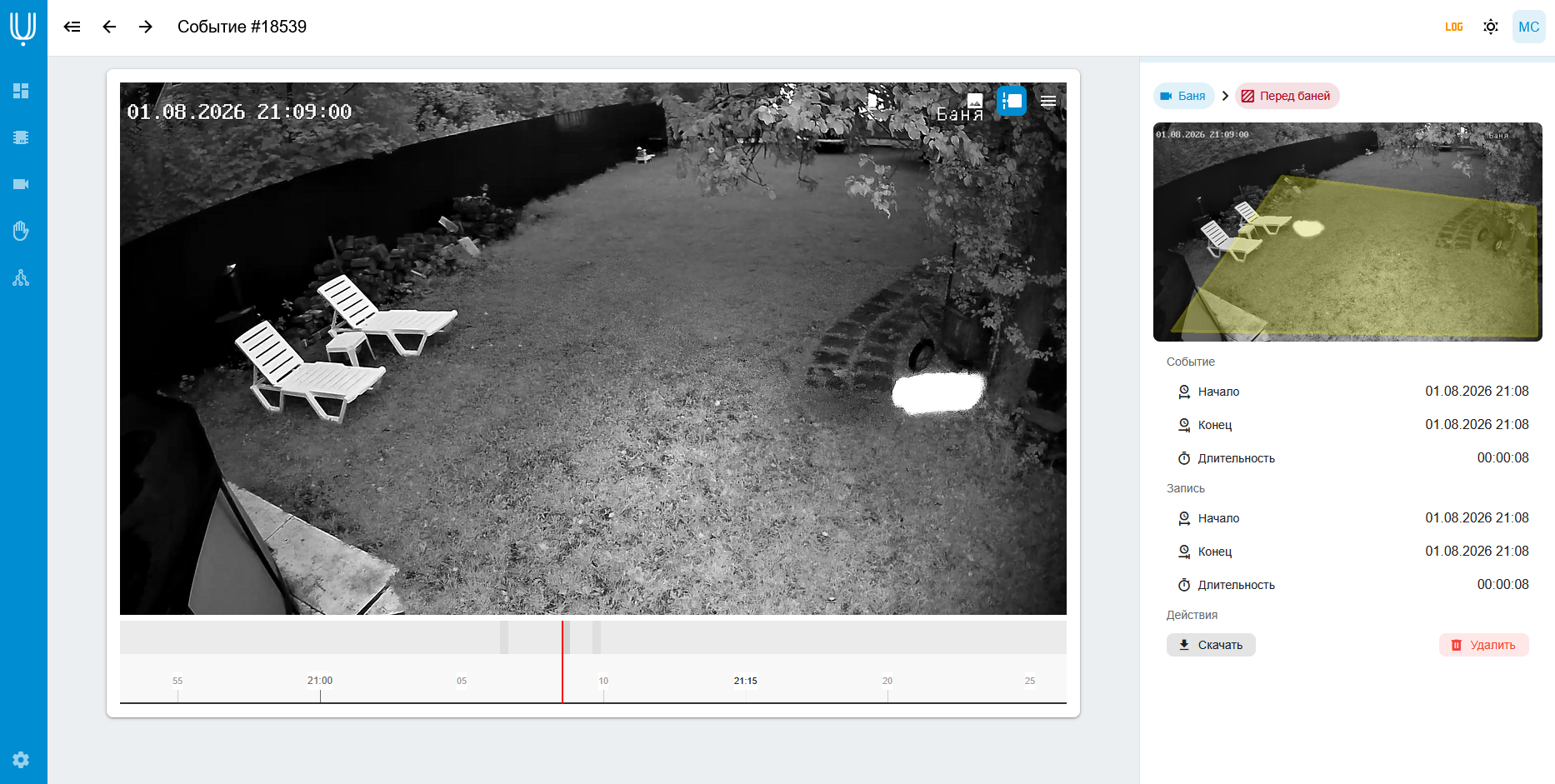Toggle snapshot image view on video
The image size is (1555, 784).
point(975,101)
